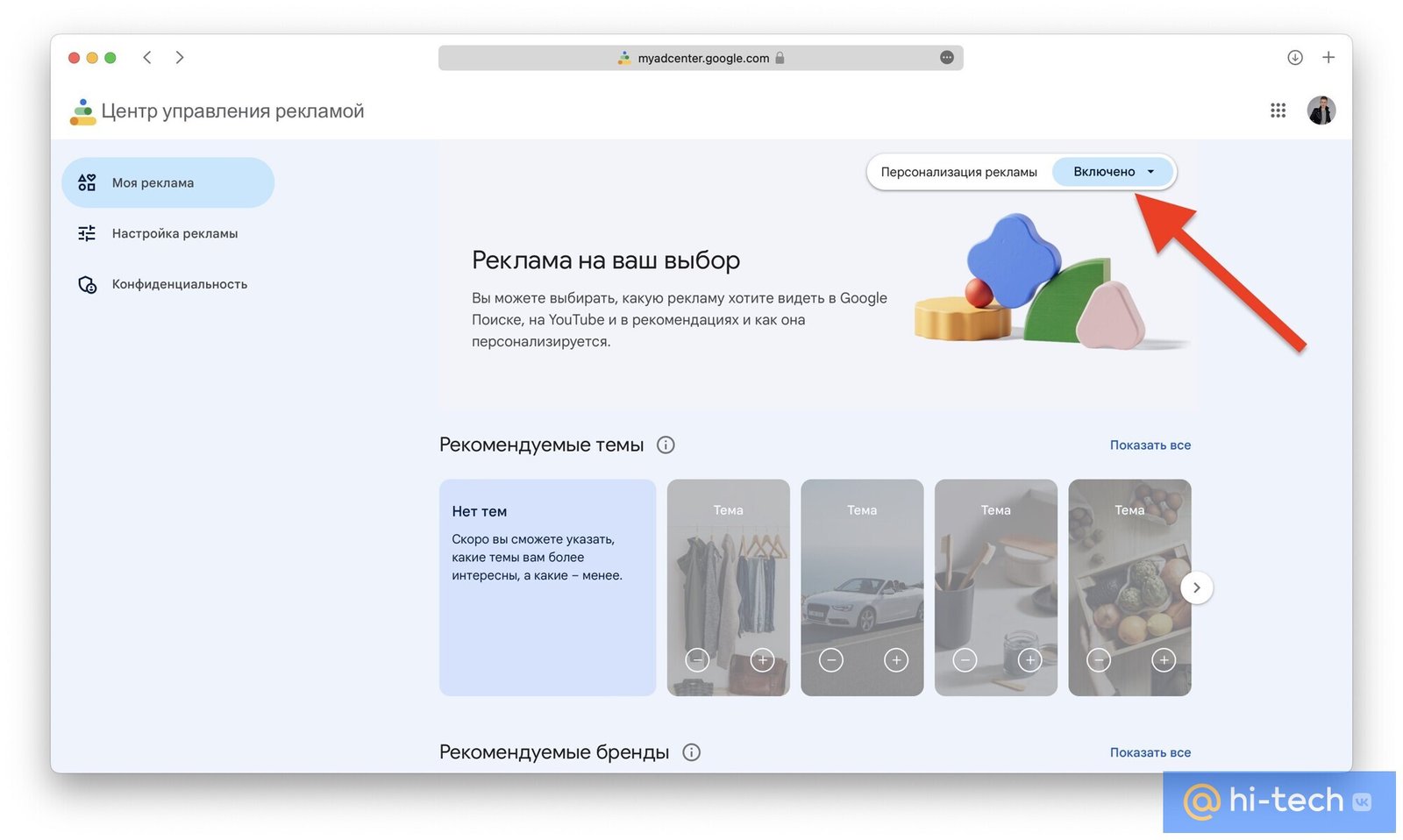Select Моя реклама in sidebar

[168, 182]
